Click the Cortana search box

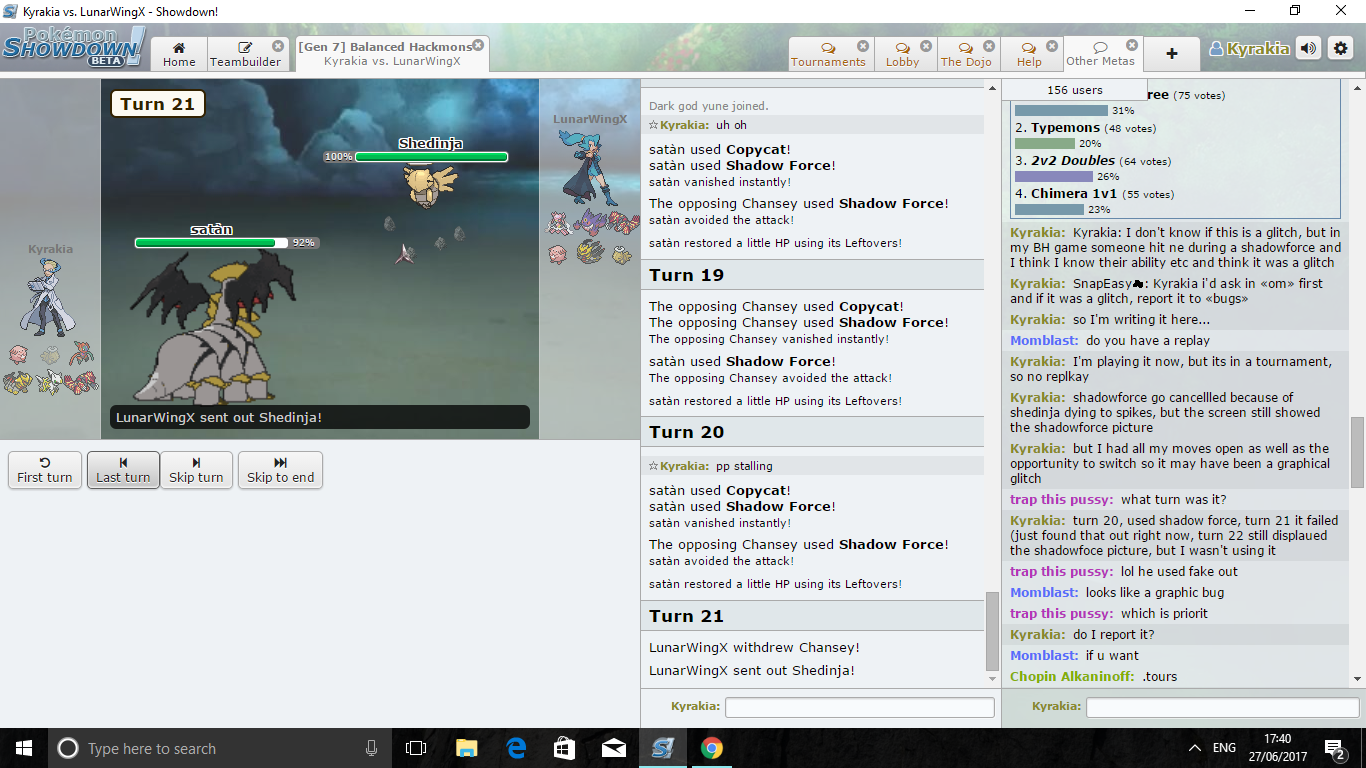[x=220, y=748]
